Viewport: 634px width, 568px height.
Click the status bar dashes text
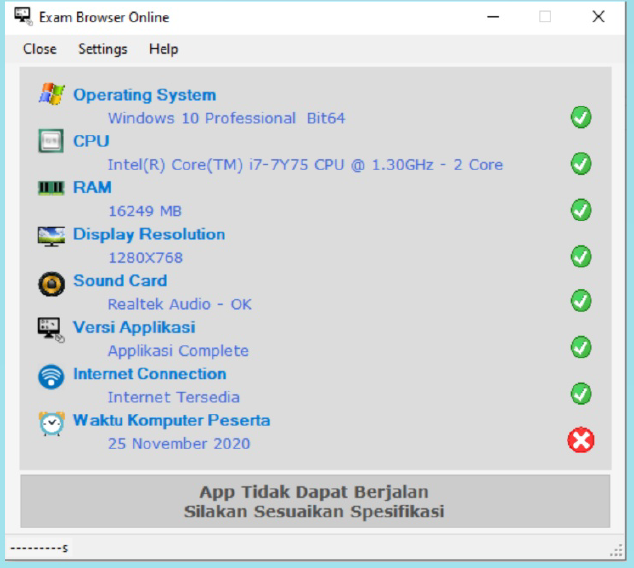click(39, 549)
